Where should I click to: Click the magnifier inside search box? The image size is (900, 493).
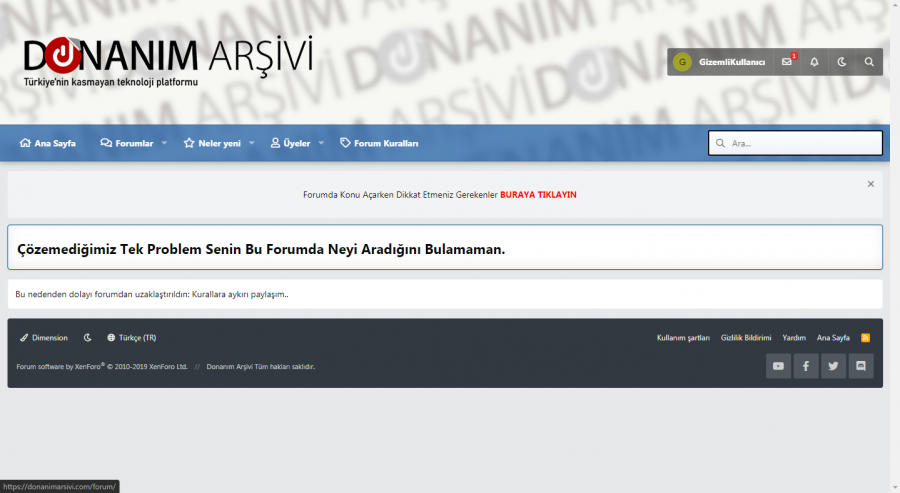click(x=720, y=143)
